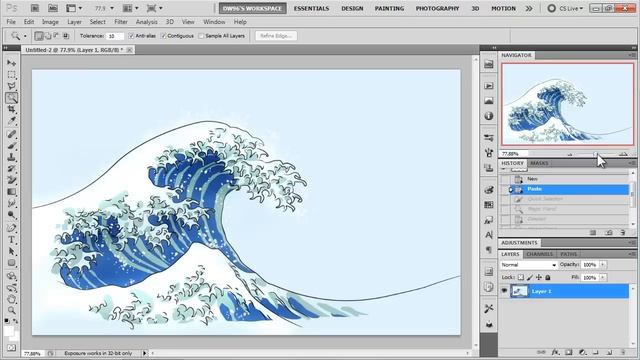Select the History Brush tool
The height and width of the screenshot is (360, 640).
click(x=11, y=169)
